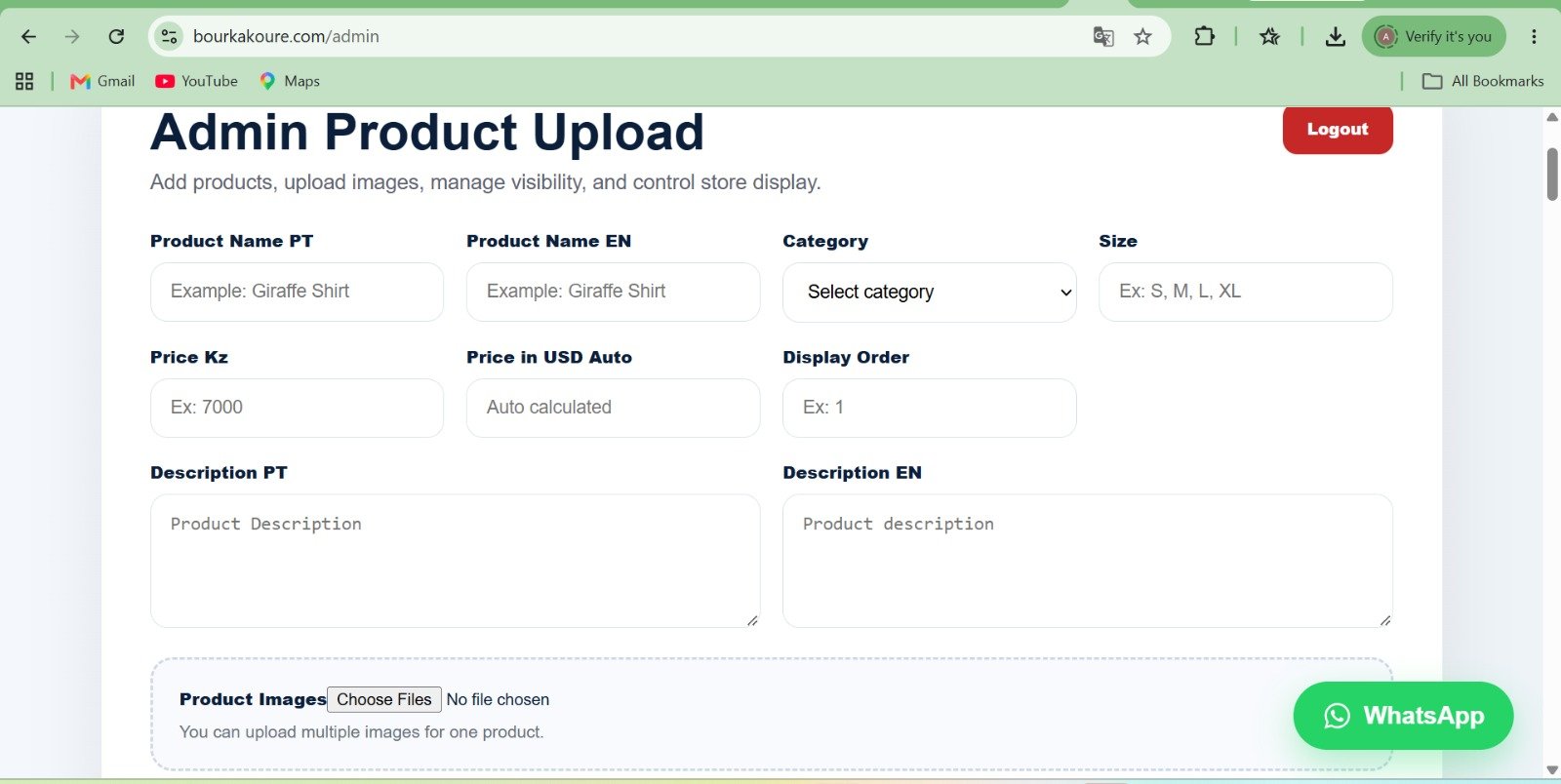1561x784 pixels.
Task: Click the Product Name PT field
Action: pos(297,292)
